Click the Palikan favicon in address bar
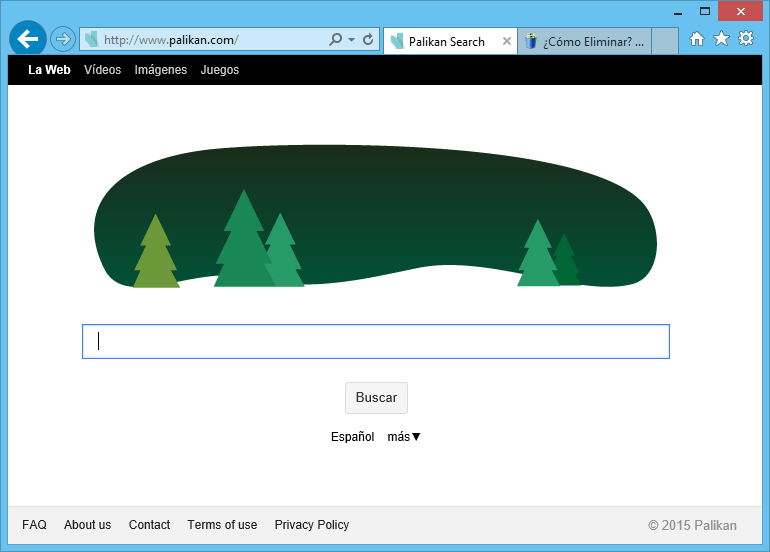This screenshot has width=770, height=552. tap(91, 39)
